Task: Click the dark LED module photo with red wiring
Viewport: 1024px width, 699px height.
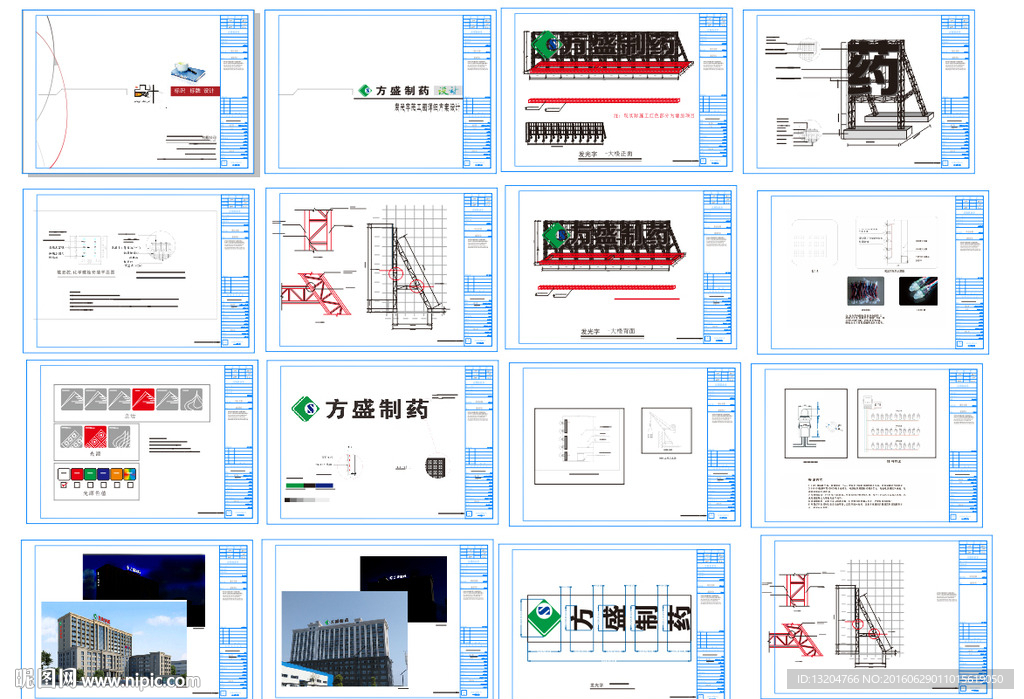Action: 866,291
